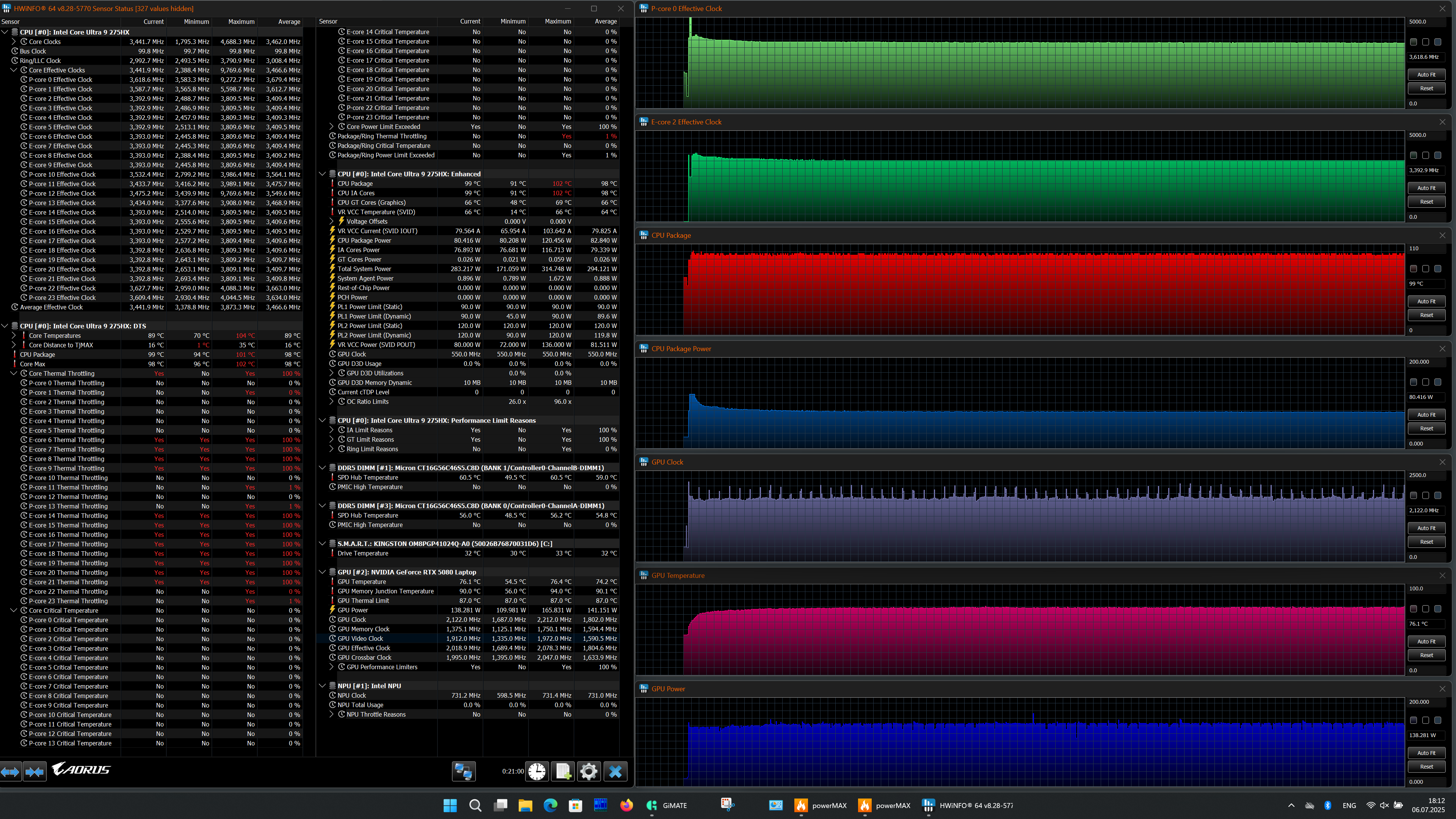Viewport: 1456px width, 819px height.
Task: Toggle middle checkbox in CPU Package graph
Action: 1426,269
